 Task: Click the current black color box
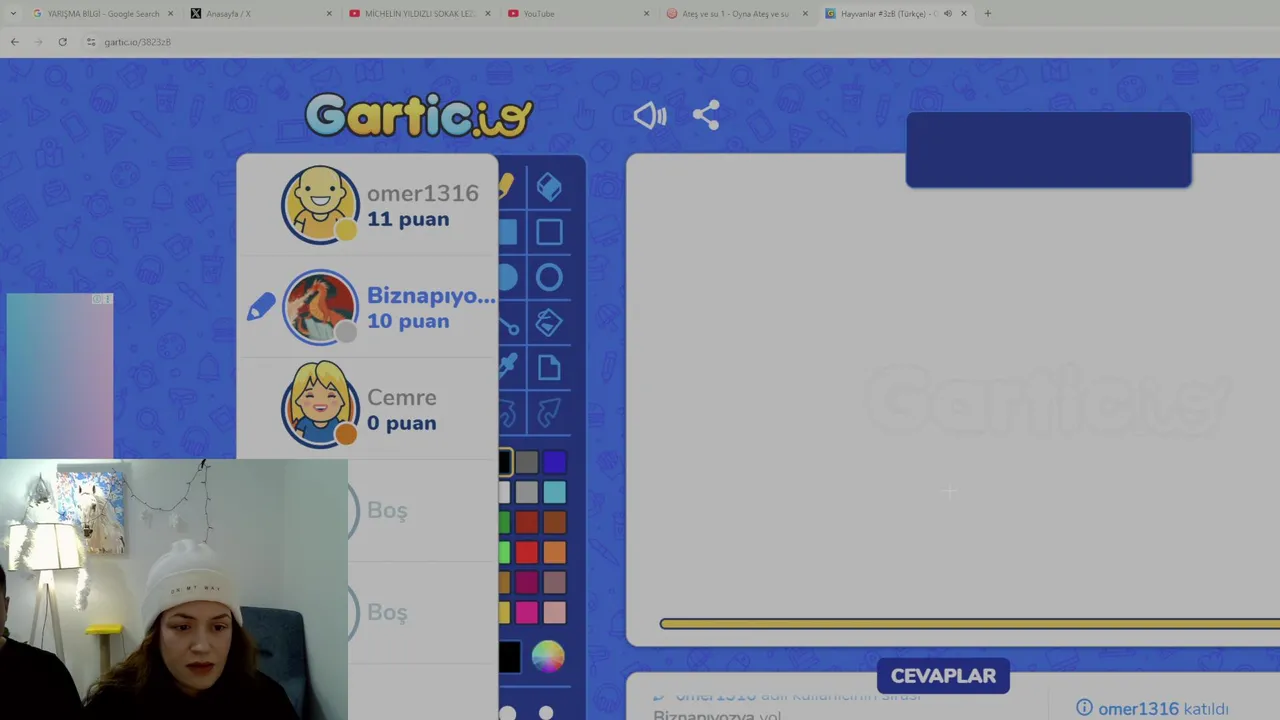click(509, 657)
